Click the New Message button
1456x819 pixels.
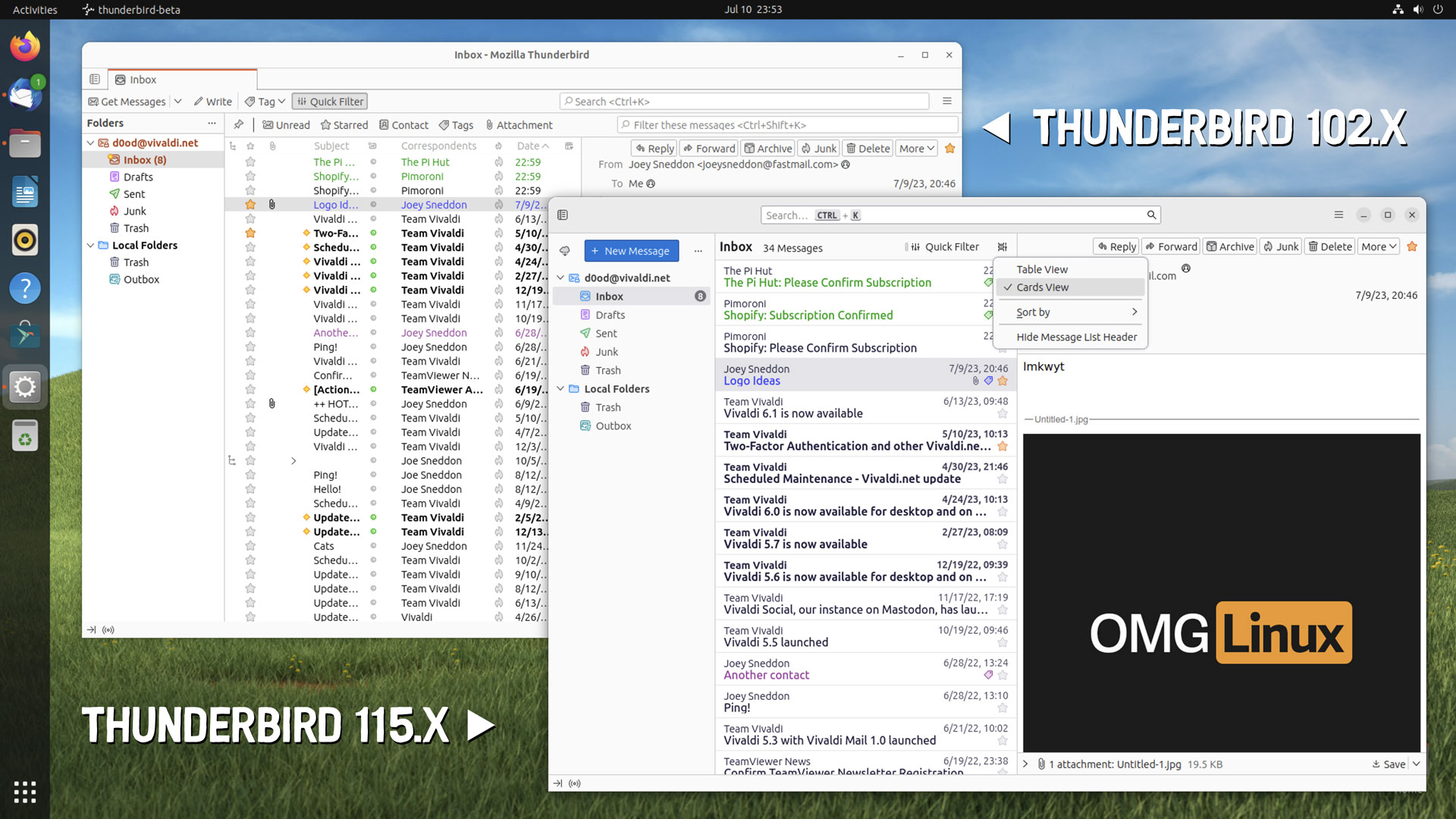[631, 250]
